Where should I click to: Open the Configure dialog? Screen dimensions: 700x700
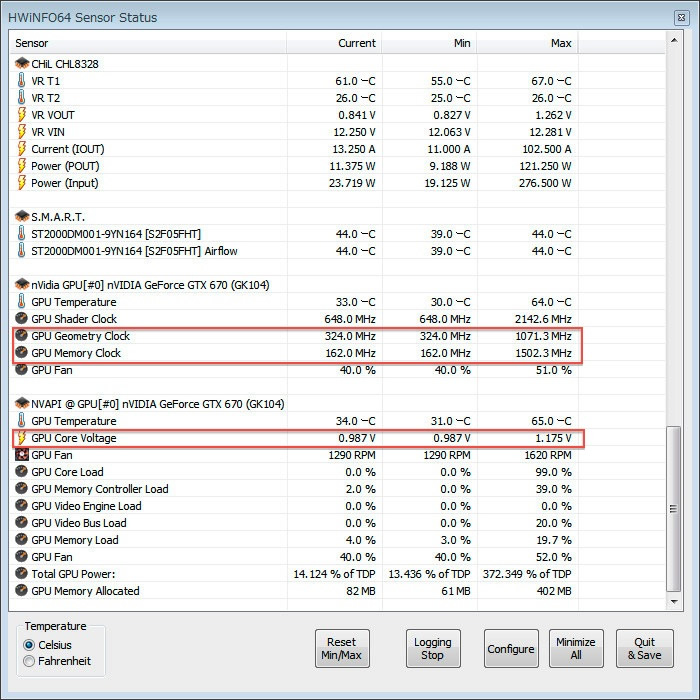511,648
